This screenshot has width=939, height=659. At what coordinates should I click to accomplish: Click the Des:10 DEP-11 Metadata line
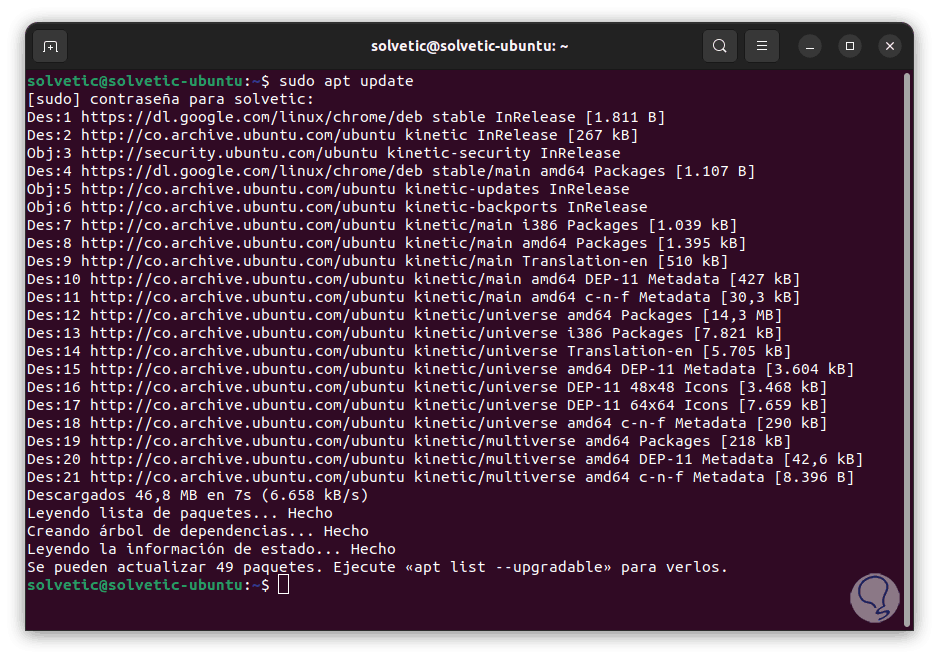coord(413,279)
